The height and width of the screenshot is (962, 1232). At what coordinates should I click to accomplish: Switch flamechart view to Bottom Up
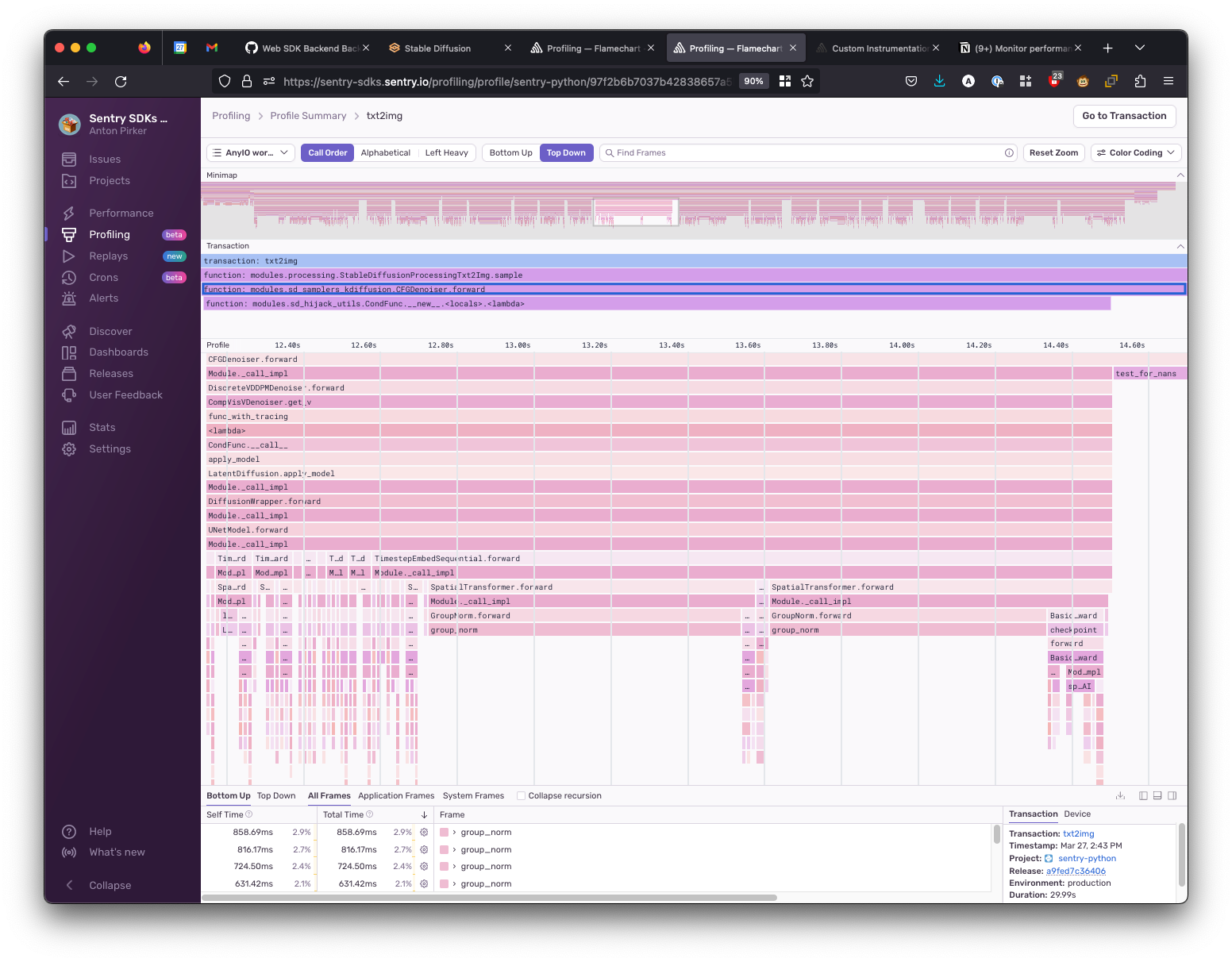510,153
